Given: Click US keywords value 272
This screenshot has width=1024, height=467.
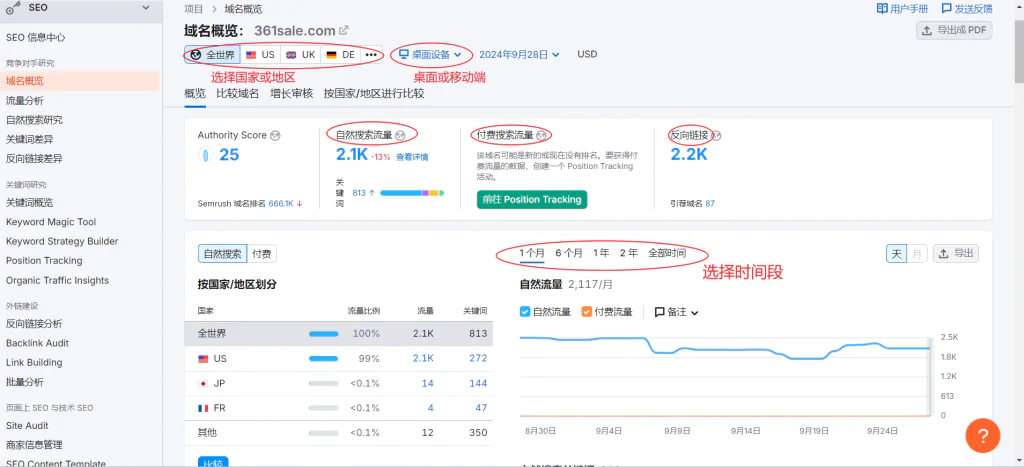Looking at the screenshot, I should click(x=478, y=359).
